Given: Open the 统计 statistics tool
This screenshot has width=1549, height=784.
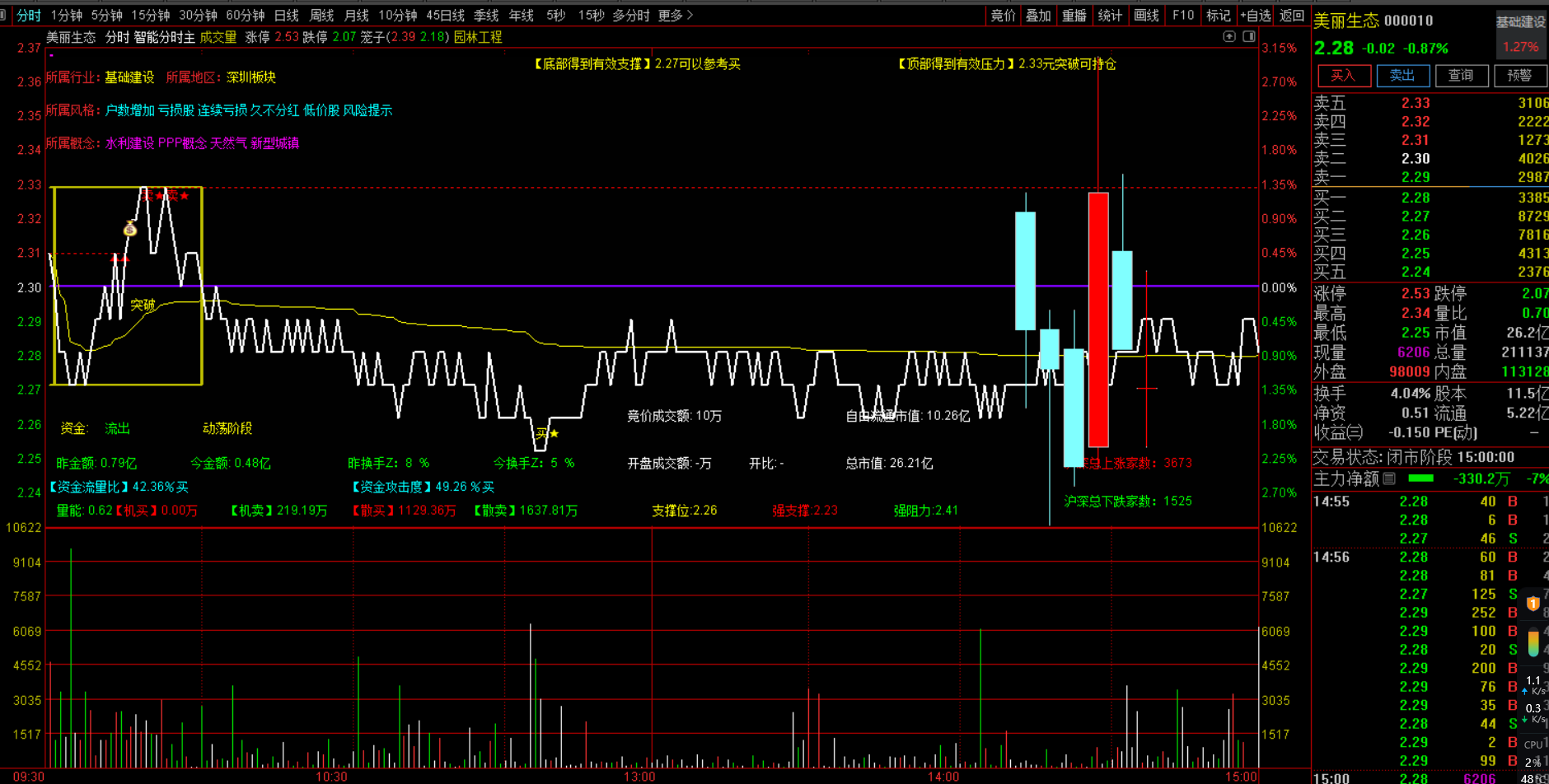Looking at the screenshot, I should (1110, 15).
